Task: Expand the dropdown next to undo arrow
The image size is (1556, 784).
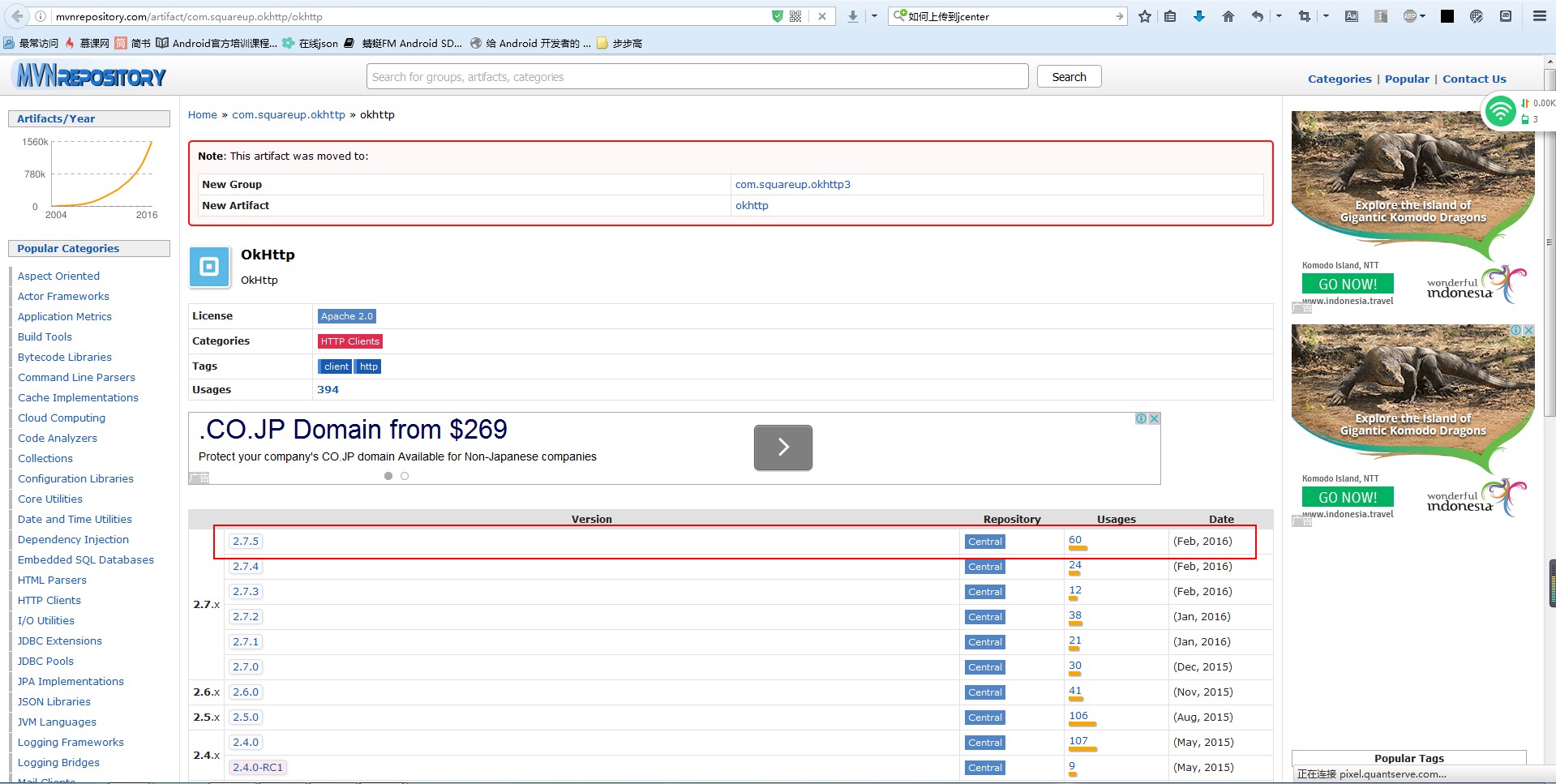Action: 1279,16
